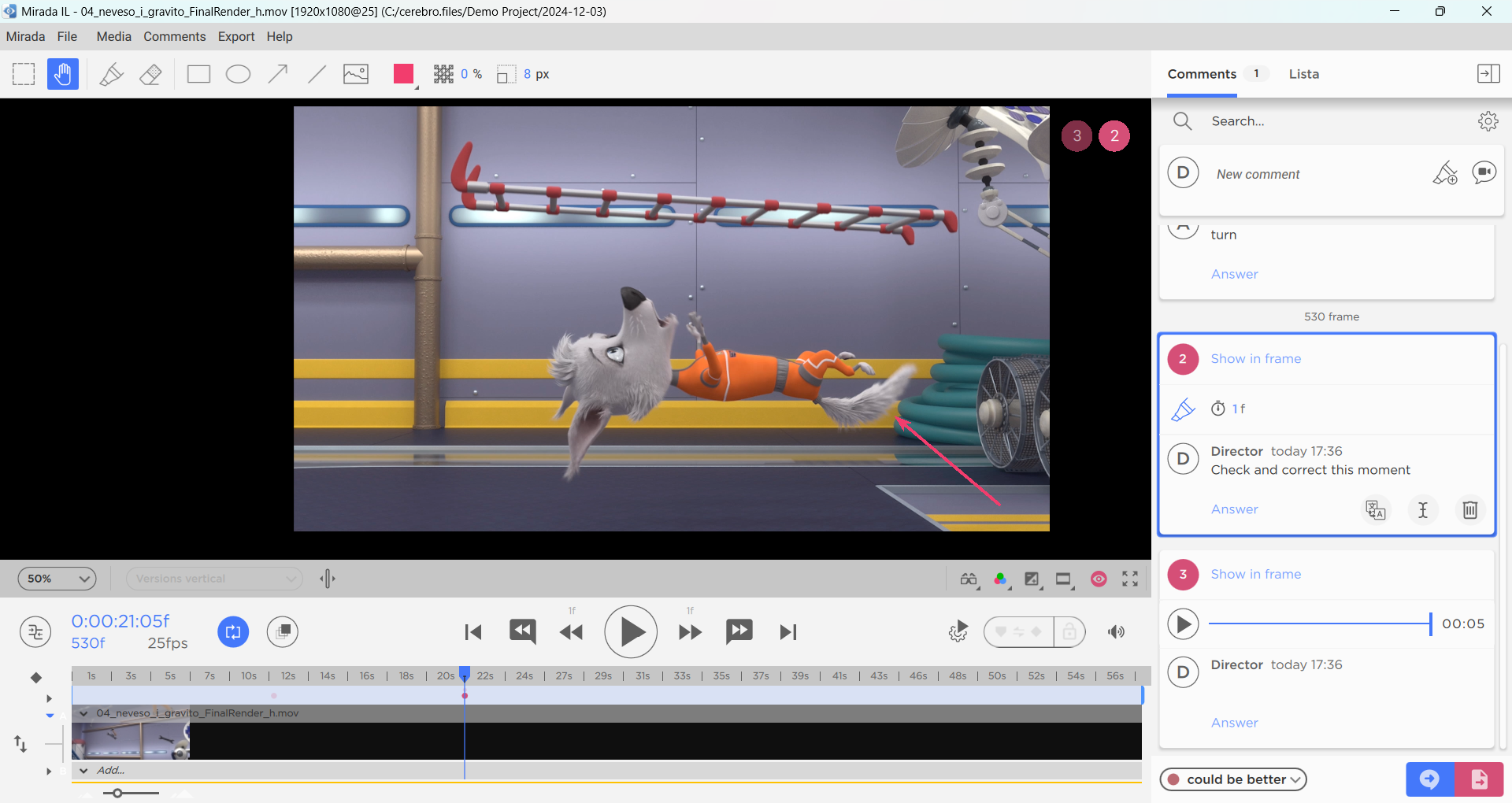The height and width of the screenshot is (803, 1512).
Task: Activate the hand pan tool
Action: [x=63, y=74]
